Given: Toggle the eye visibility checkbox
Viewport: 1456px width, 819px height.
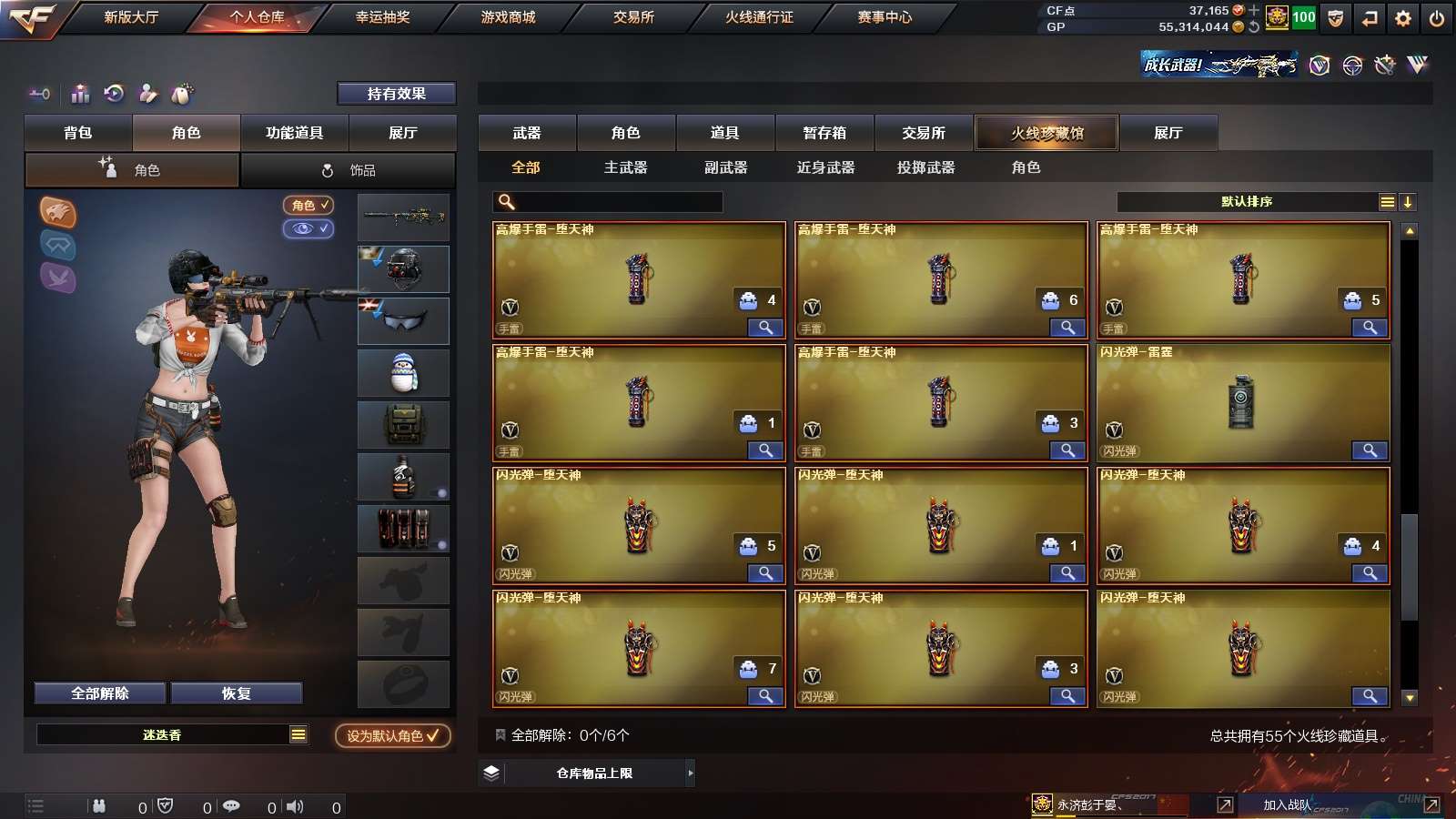Looking at the screenshot, I should pyautogui.click(x=308, y=228).
